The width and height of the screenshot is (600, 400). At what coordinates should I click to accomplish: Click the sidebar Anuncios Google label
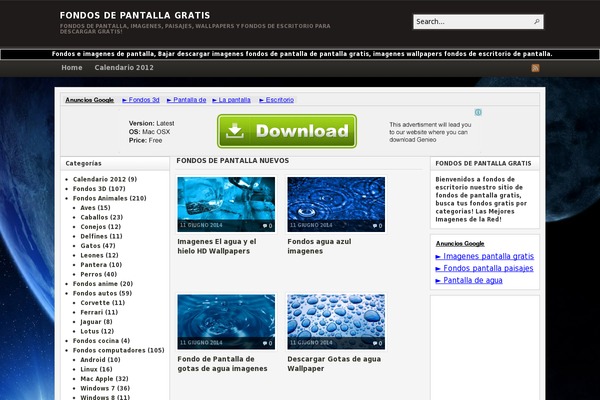460,244
